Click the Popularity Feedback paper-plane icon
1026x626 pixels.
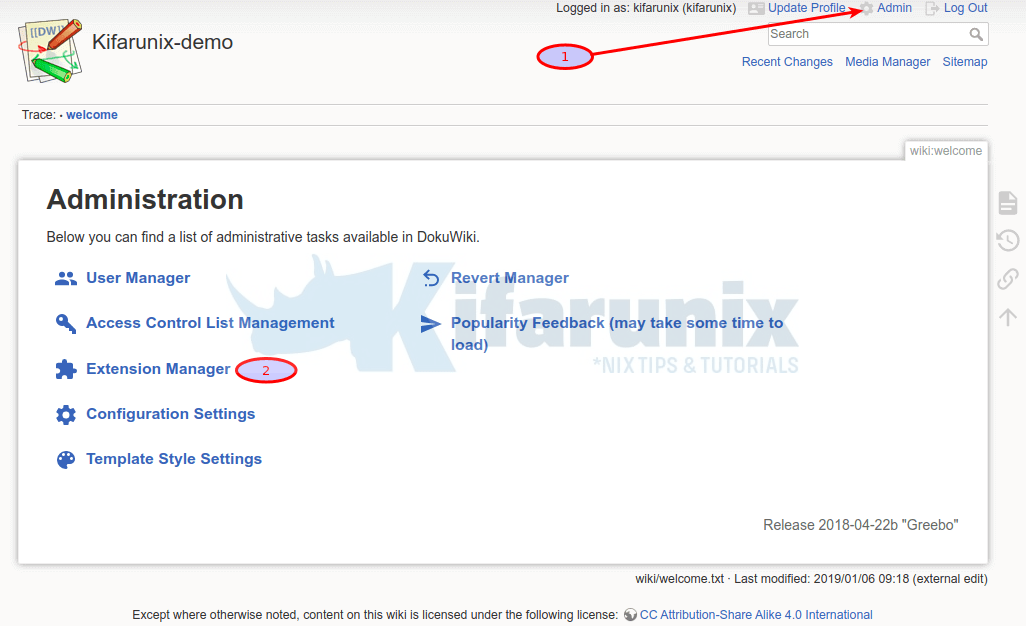click(x=430, y=324)
